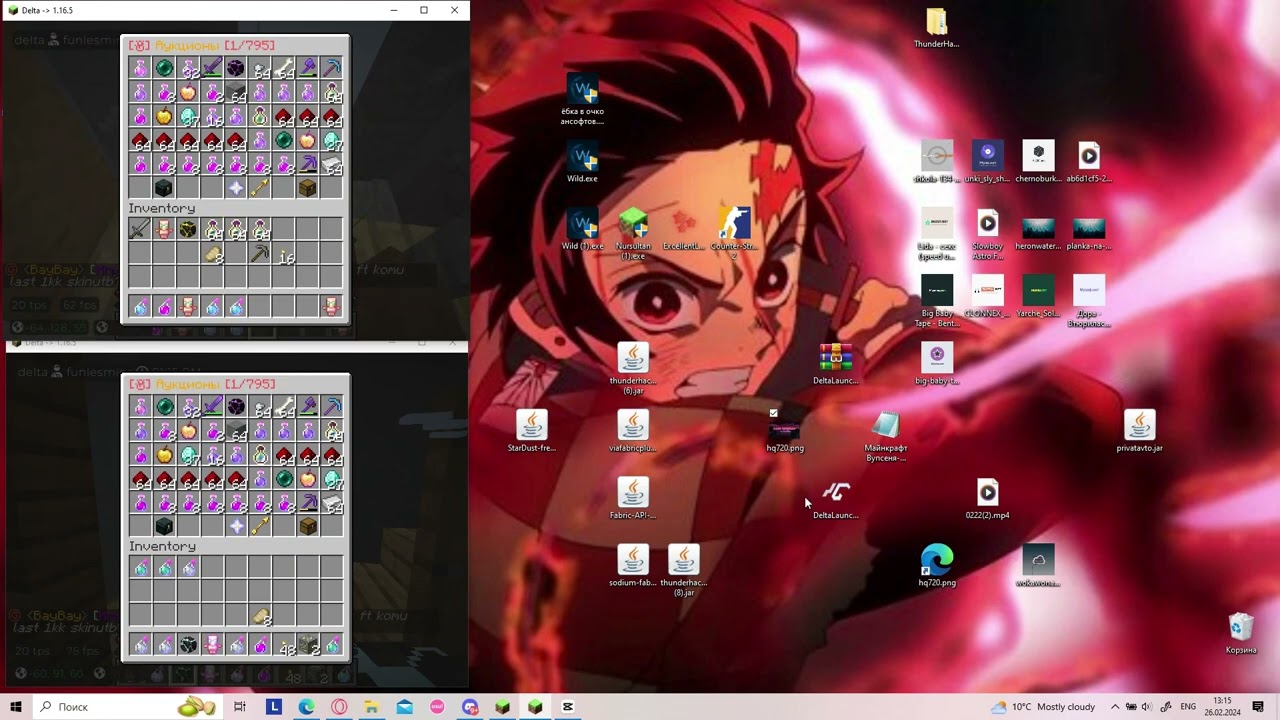Click the iron ingot stack in upper auction

(333, 165)
